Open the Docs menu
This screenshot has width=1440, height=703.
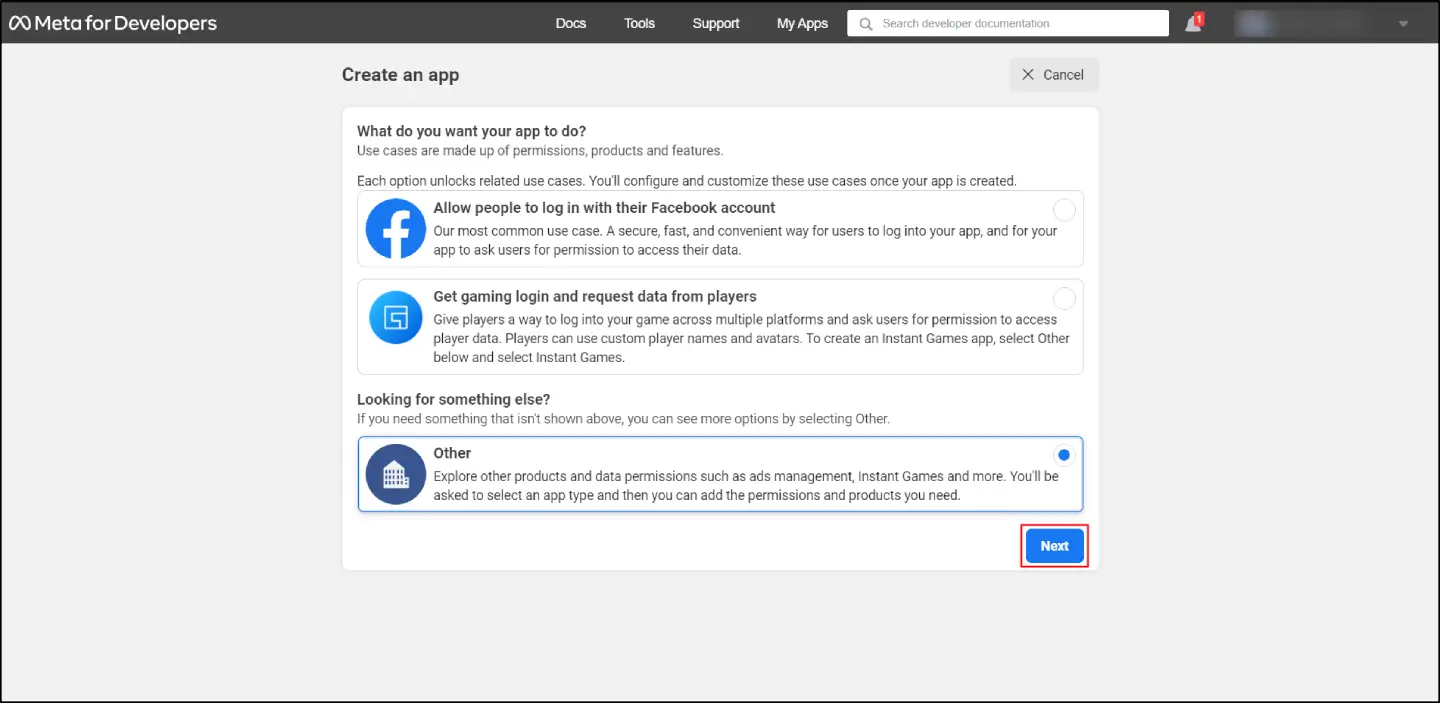coord(571,23)
